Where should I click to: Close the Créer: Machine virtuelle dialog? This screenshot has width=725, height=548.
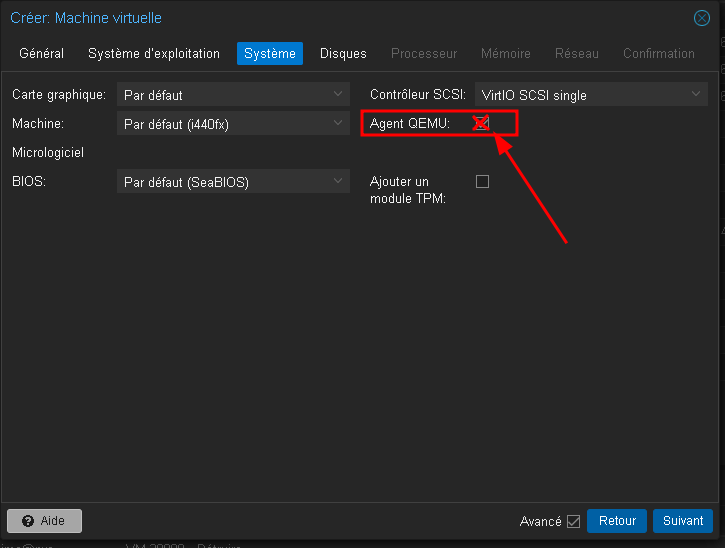(x=702, y=18)
